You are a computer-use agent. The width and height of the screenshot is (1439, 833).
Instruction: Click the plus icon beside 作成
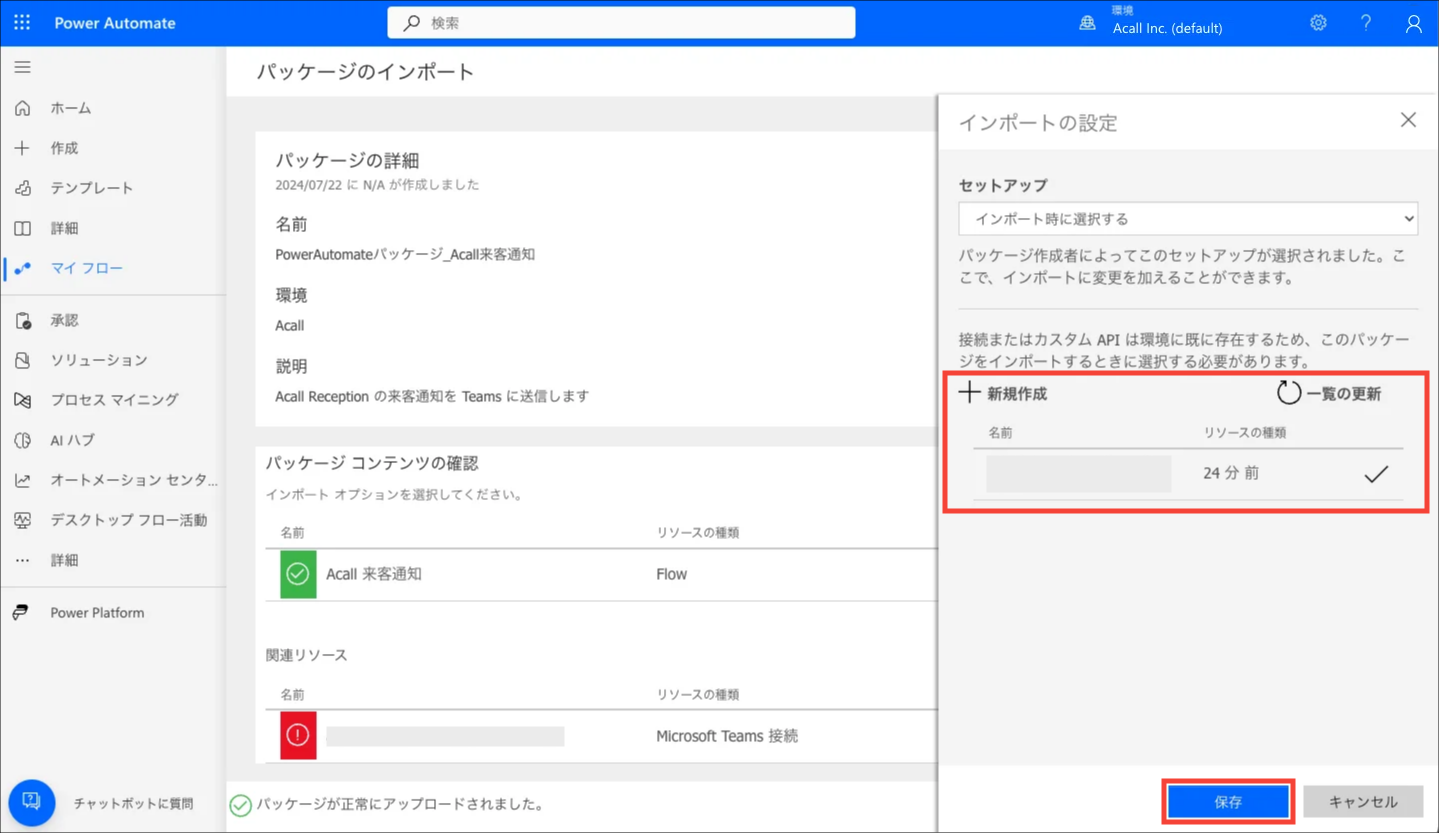[22, 148]
